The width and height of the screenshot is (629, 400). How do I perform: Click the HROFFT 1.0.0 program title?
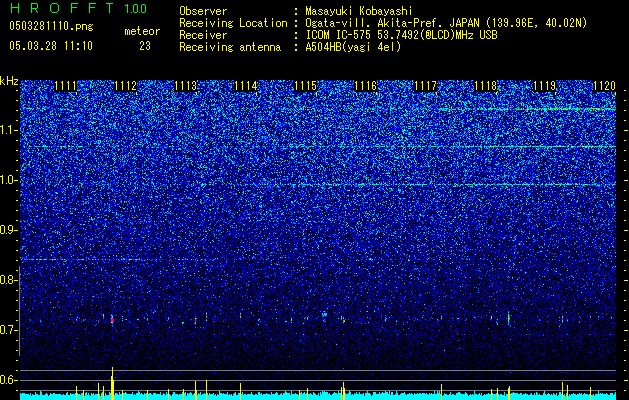(78, 8)
